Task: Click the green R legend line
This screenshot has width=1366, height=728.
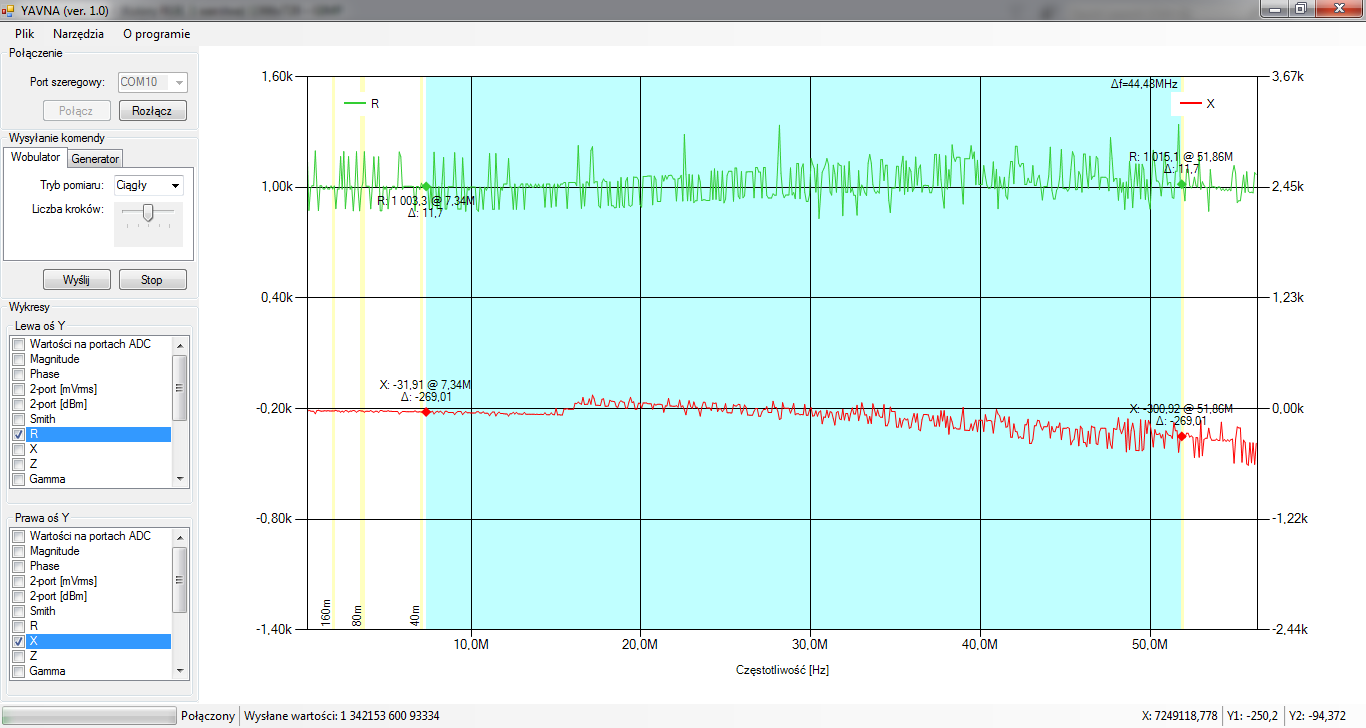Action: pos(355,103)
